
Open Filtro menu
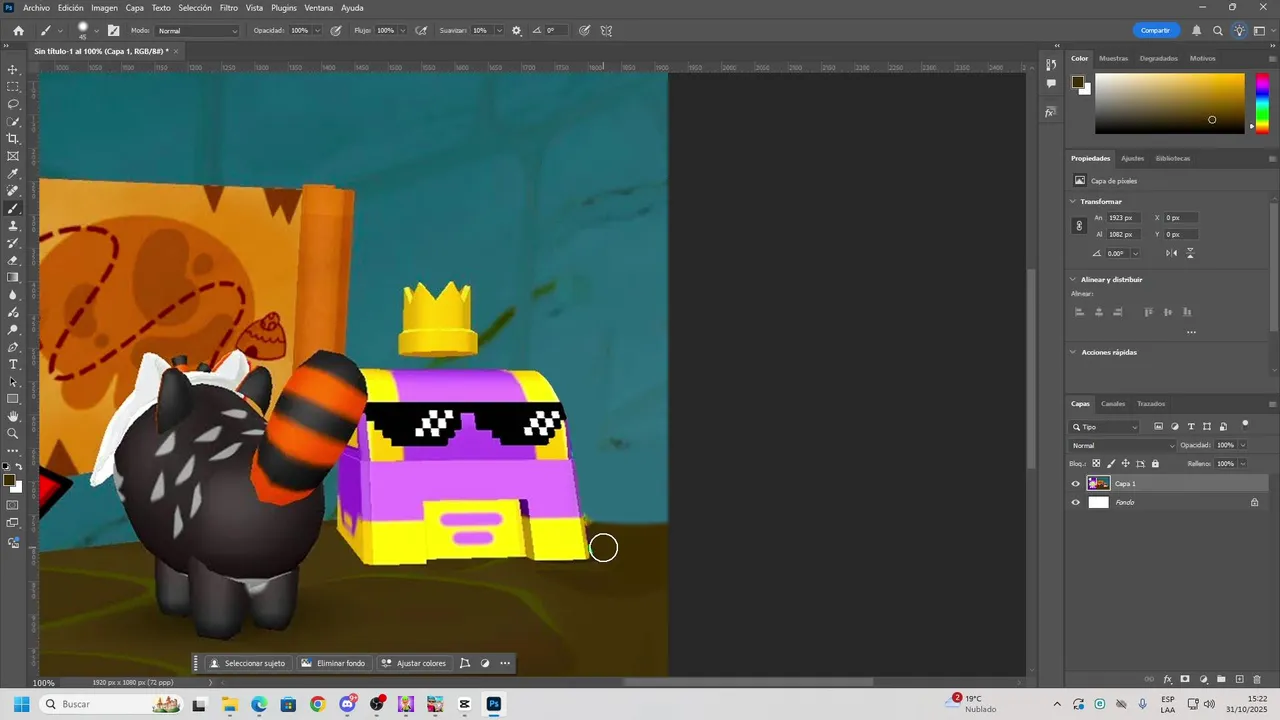coord(229,7)
